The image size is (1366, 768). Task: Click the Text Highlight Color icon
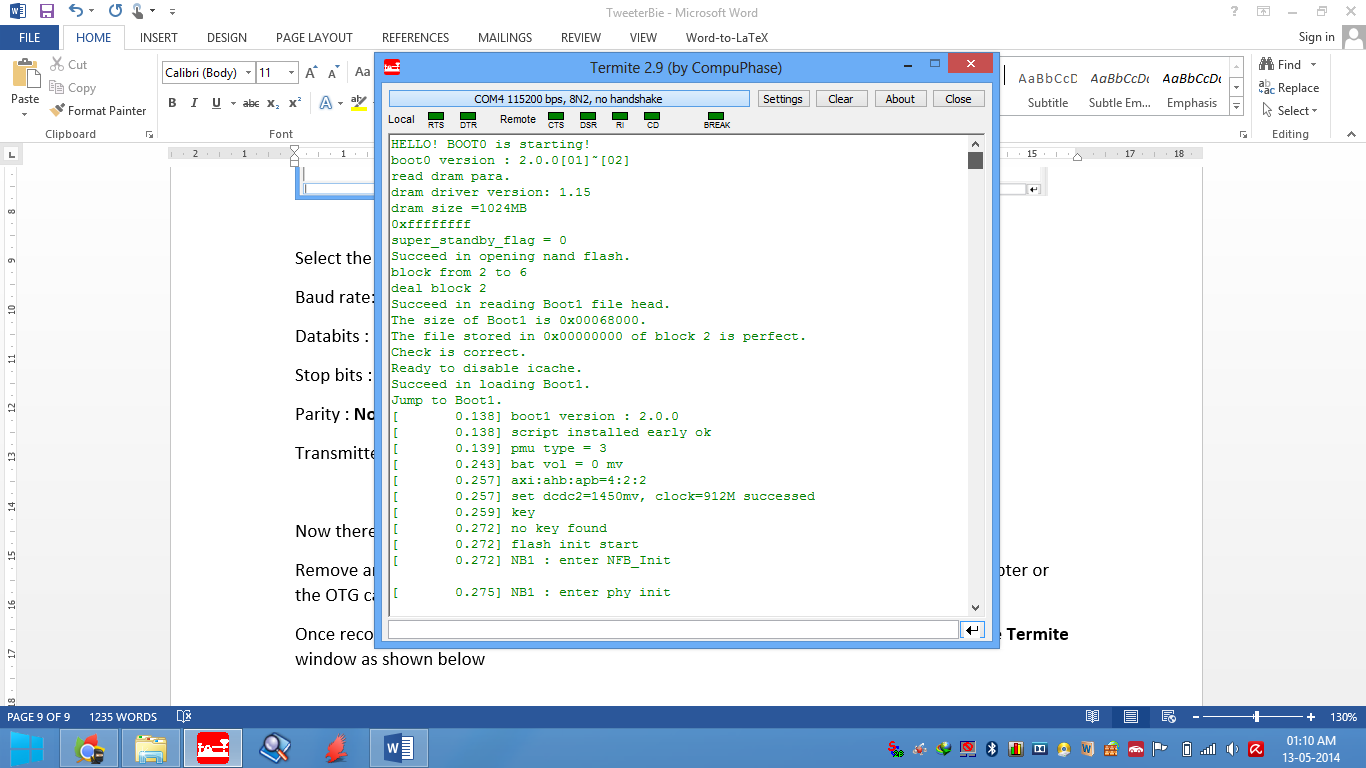click(x=359, y=103)
